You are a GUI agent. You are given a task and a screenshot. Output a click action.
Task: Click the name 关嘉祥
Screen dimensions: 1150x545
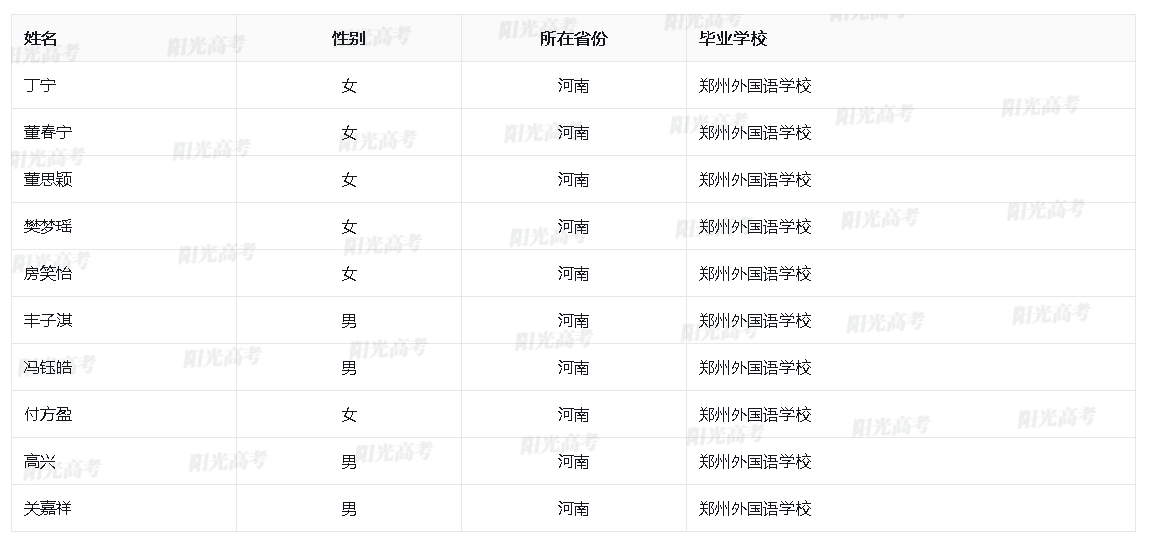48,509
